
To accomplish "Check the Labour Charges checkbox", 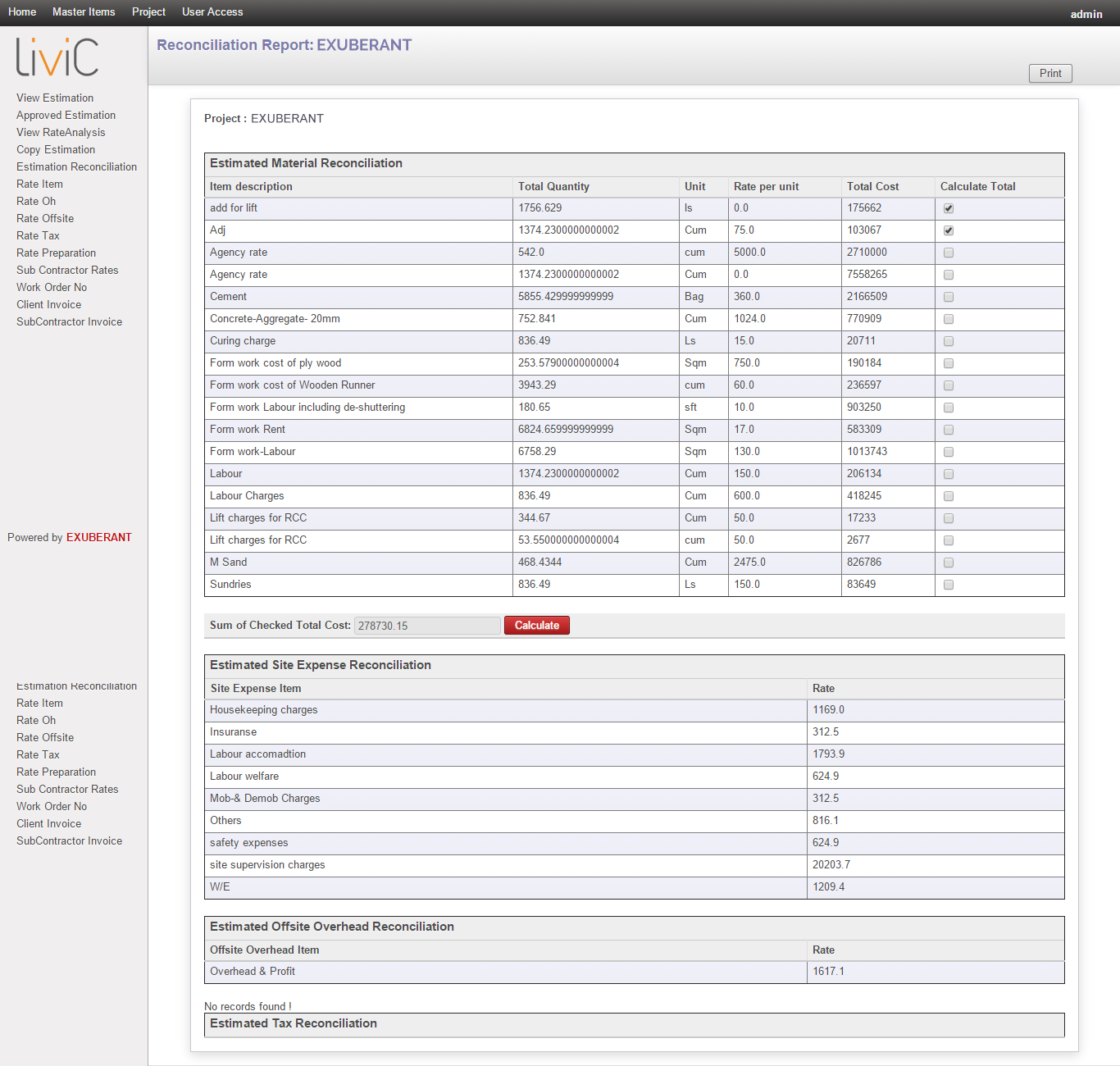I will [949, 496].
